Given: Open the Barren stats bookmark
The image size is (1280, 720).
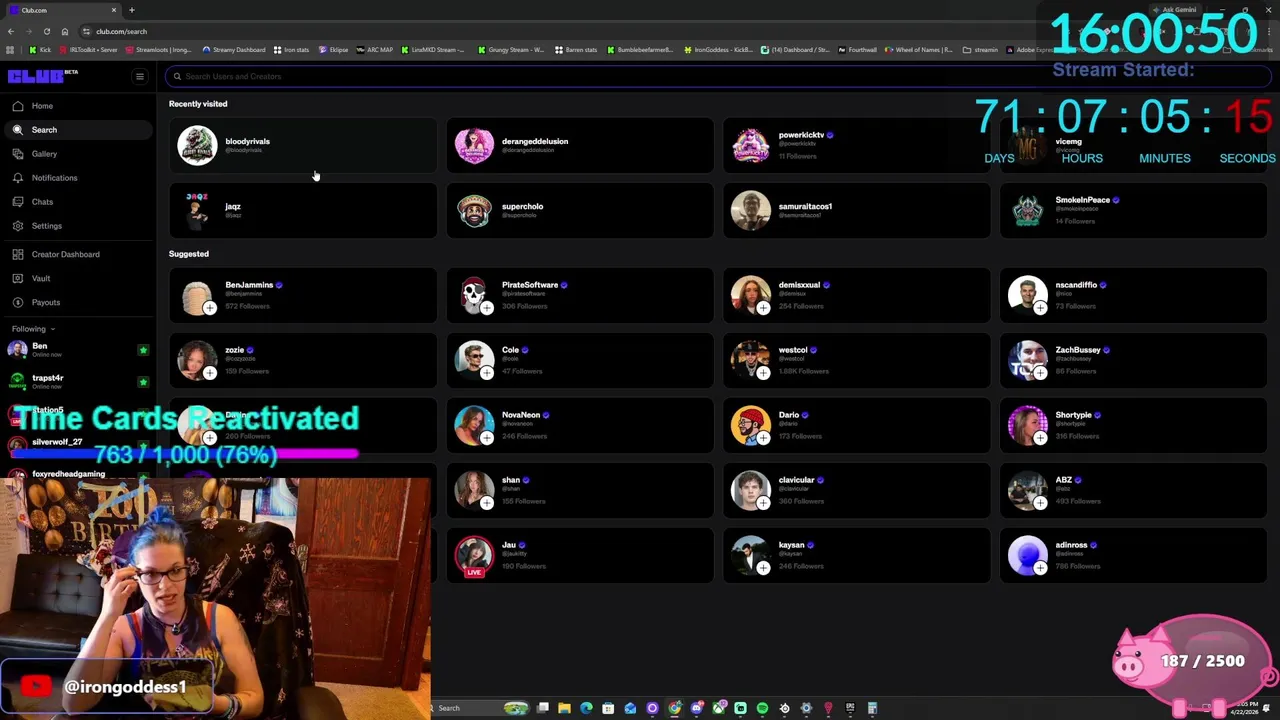Looking at the screenshot, I should (x=577, y=50).
